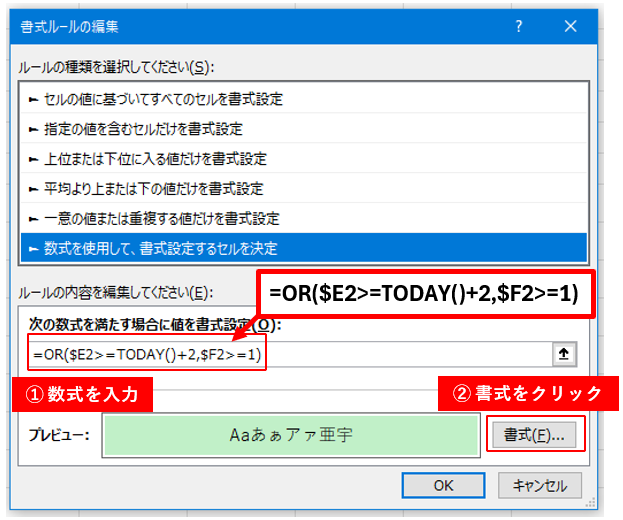Choose 平均より上または下の値だけを書式設定 rule
The image size is (623, 520).
pyautogui.click(x=153, y=188)
